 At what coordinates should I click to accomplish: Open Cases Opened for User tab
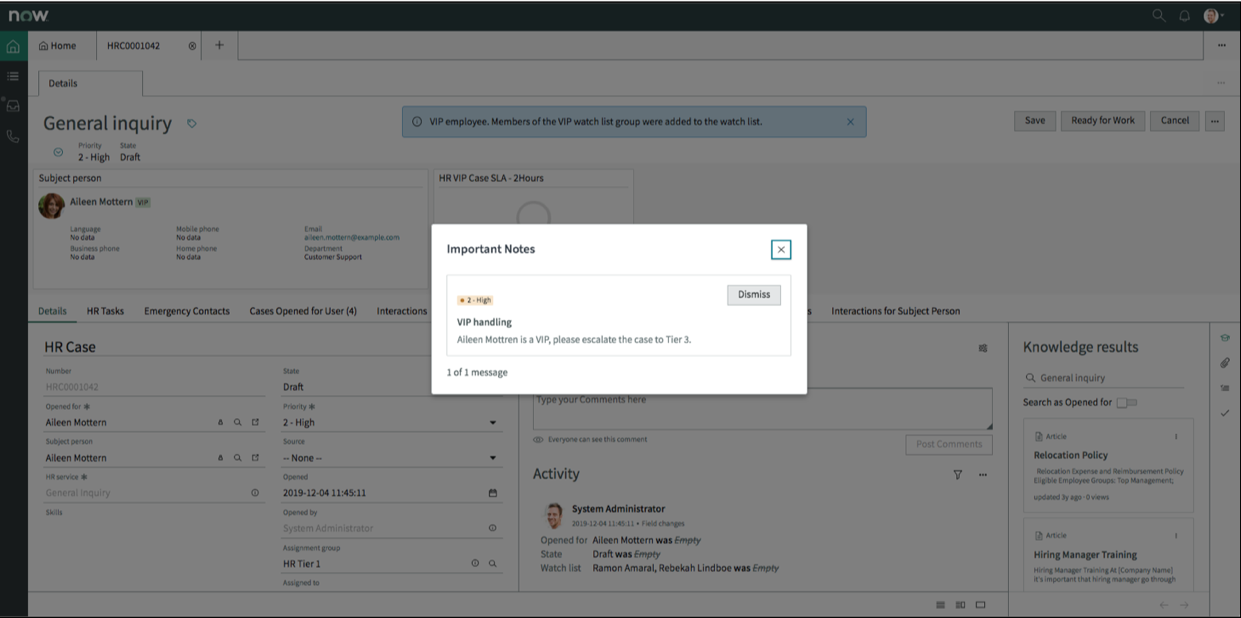pyautogui.click(x=303, y=311)
